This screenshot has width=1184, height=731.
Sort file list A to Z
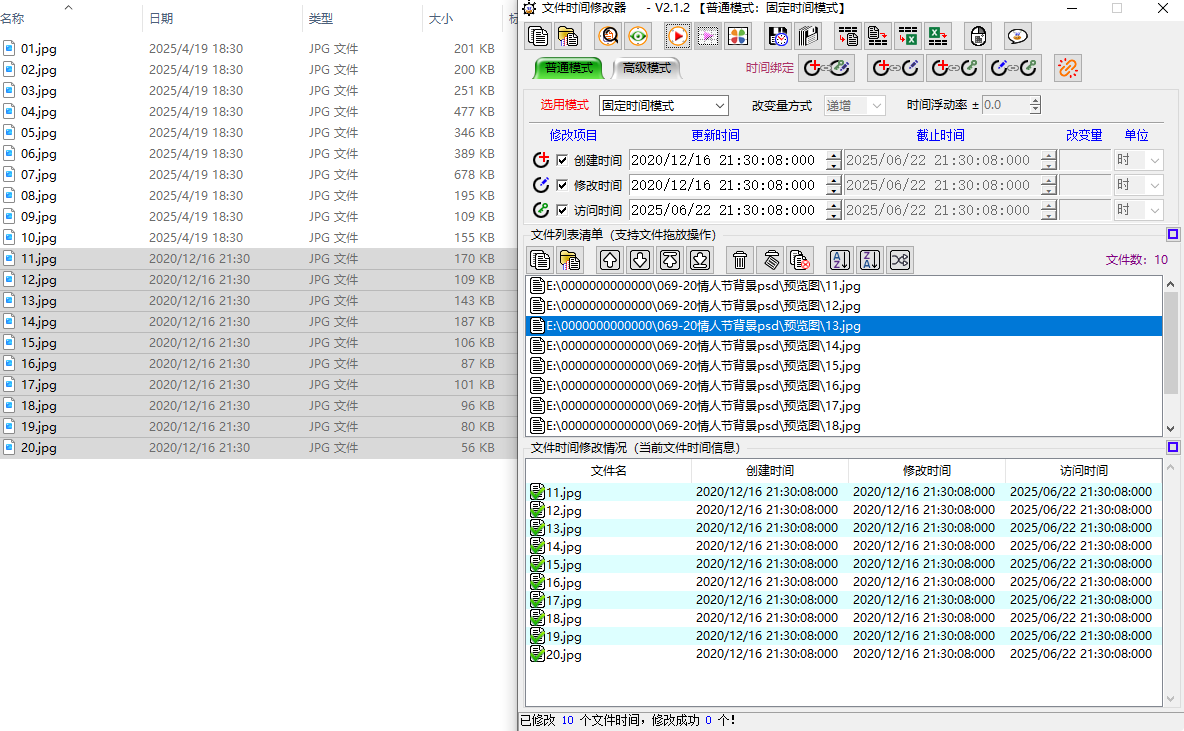coord(840,260)
